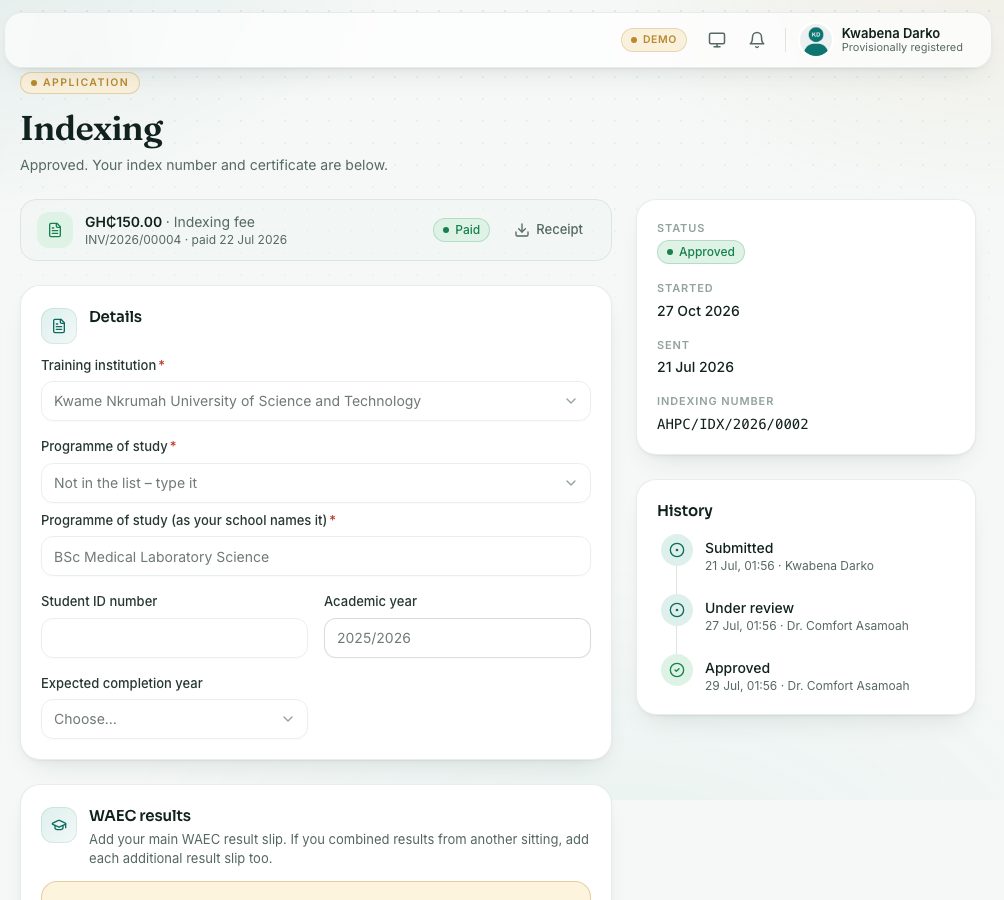The width and height of the screenshot is (1004, 900).
Task: Expand the Expected completion year chevron
Action: point(288,719)
